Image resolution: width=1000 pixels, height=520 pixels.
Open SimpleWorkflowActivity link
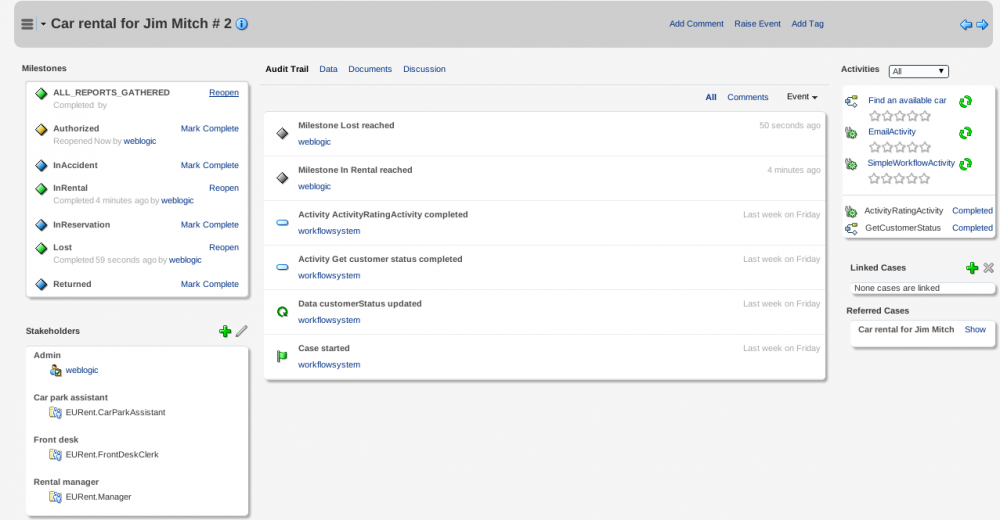[x=911, y=163]
